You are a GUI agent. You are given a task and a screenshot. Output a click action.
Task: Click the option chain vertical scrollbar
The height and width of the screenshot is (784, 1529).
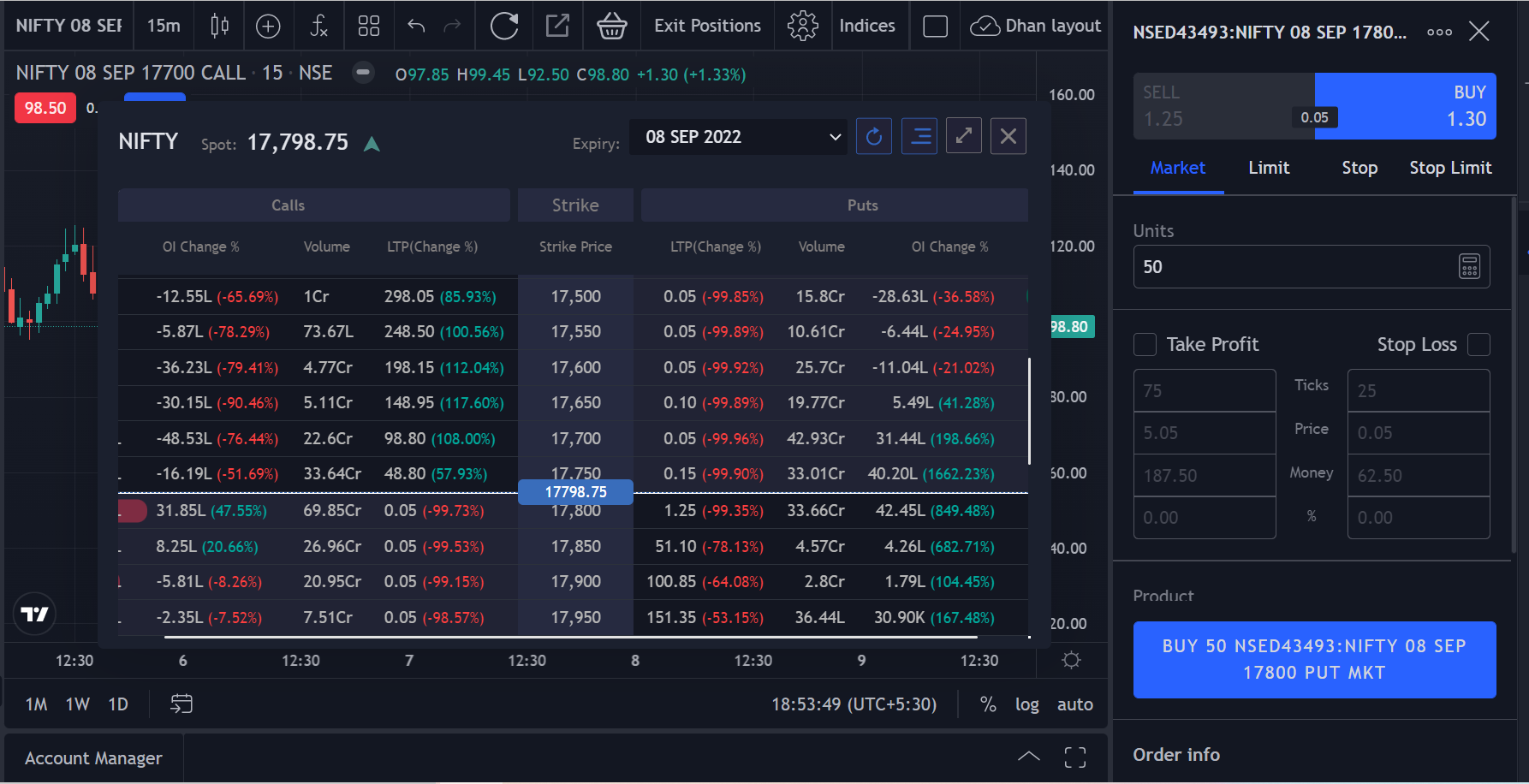[x=1029, y=411]
